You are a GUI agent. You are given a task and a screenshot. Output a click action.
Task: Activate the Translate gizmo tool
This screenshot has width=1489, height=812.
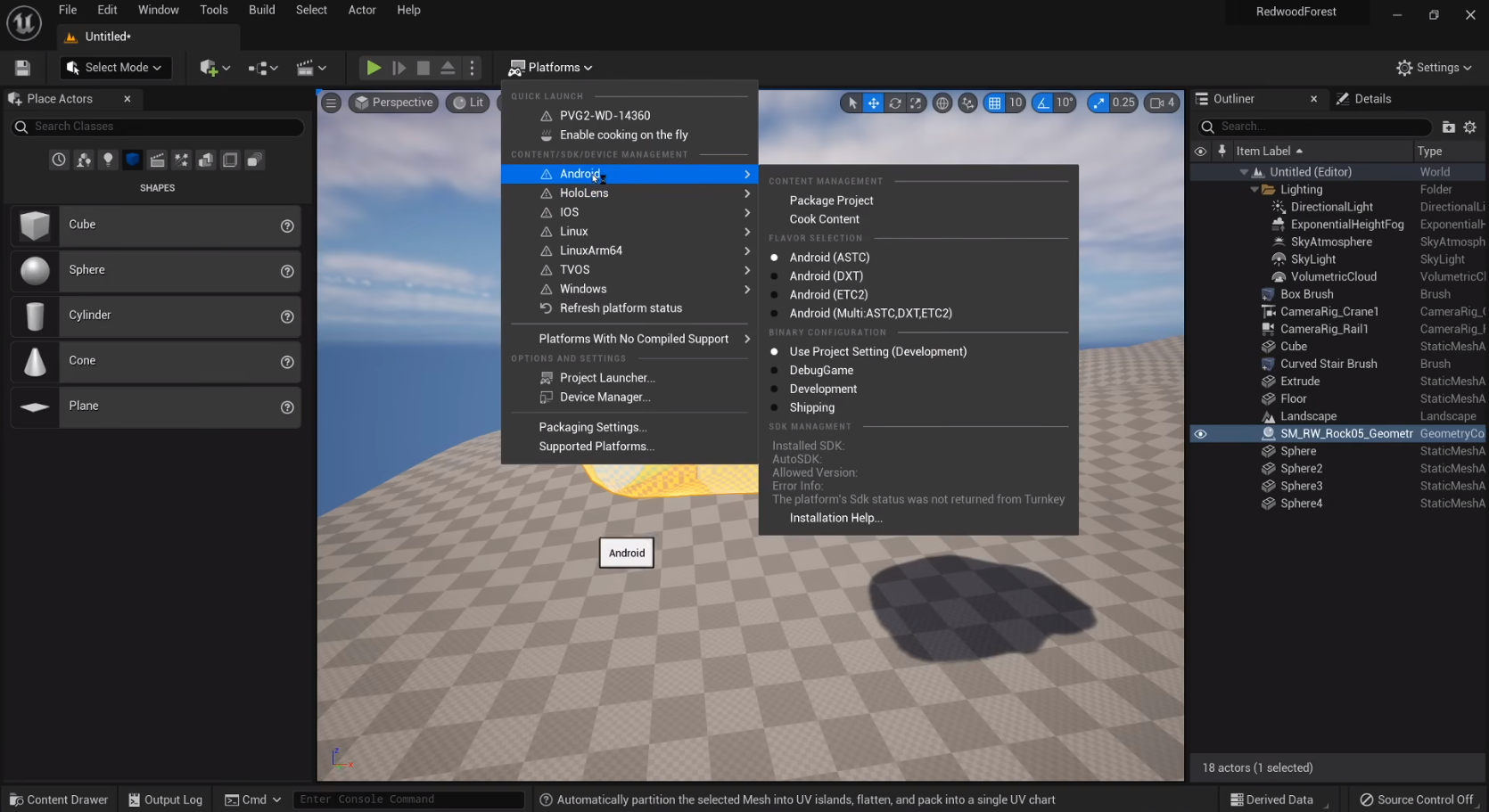tap(874, 103)
